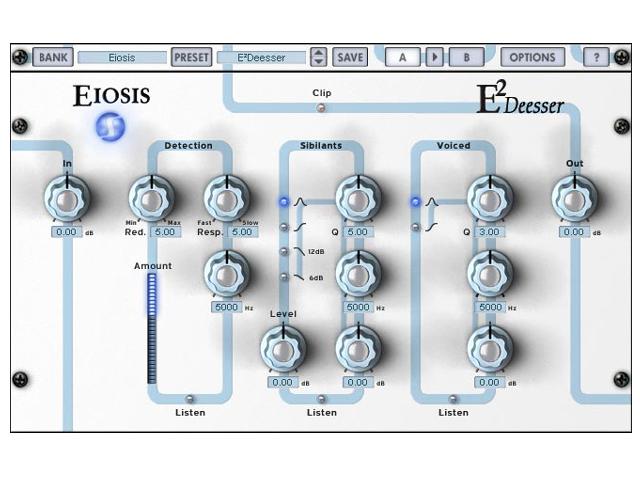The width and height of the screenshot is (640, 480).
Task: Select comparison slot A
Action: (x=402, y=57)
